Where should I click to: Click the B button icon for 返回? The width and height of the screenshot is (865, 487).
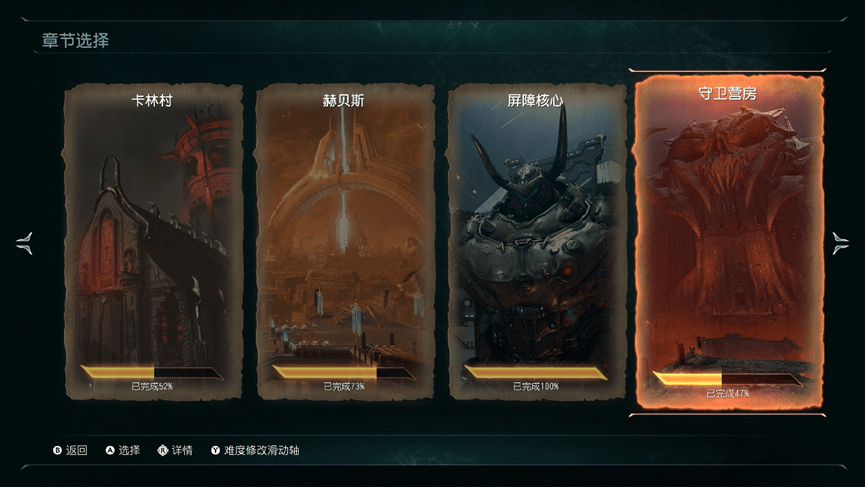point(57,451)
